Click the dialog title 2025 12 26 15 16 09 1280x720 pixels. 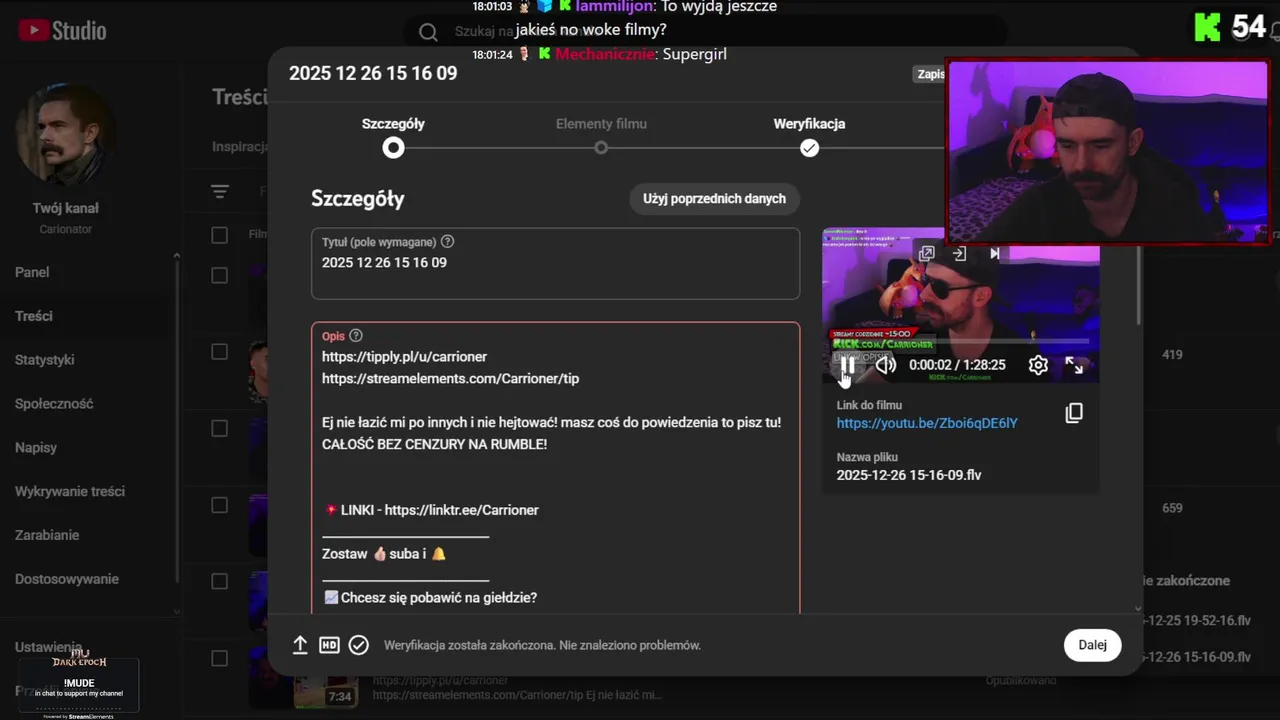coord(373,73)
